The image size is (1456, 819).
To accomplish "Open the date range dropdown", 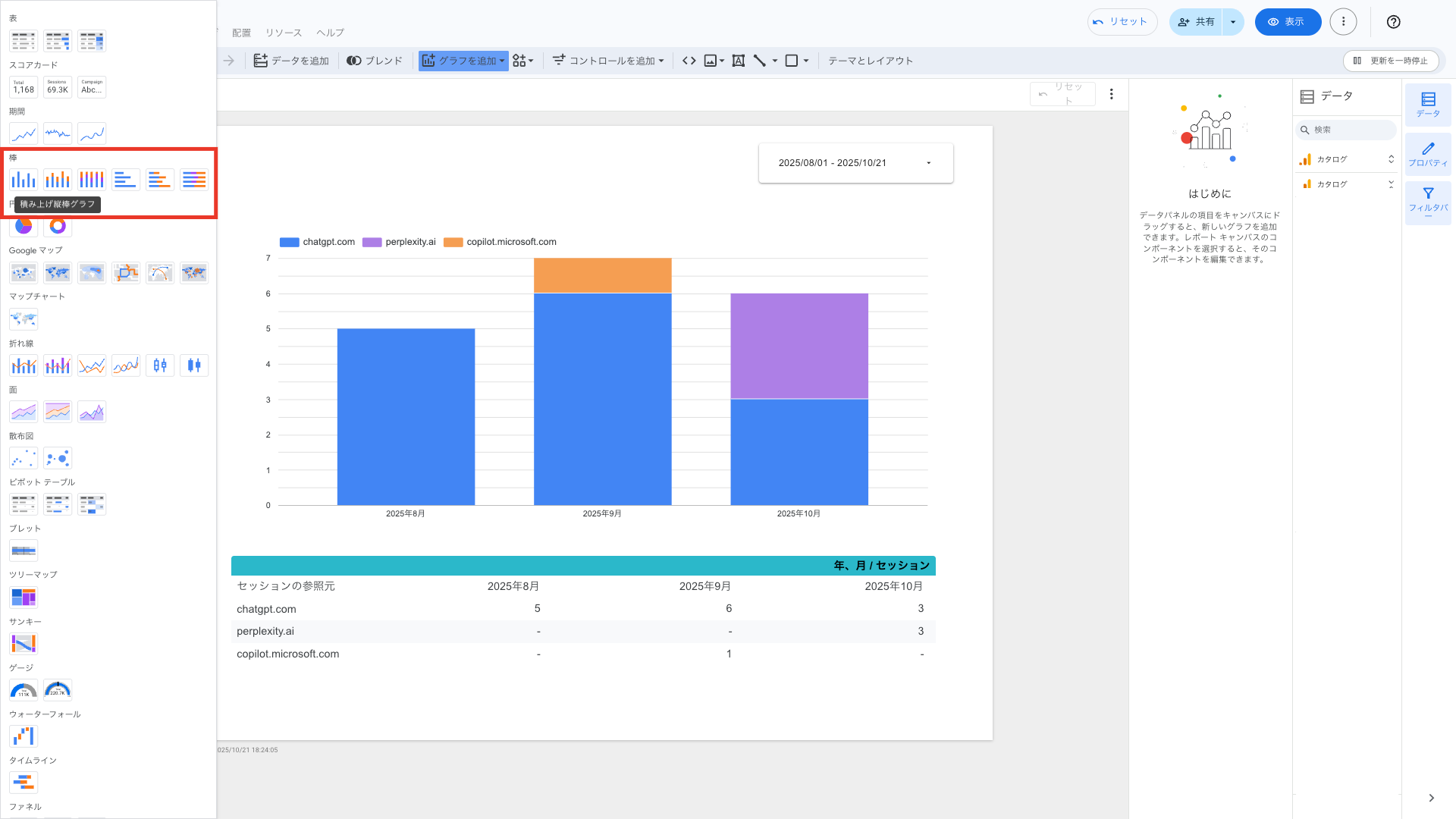I will click(x=855, y=163).
